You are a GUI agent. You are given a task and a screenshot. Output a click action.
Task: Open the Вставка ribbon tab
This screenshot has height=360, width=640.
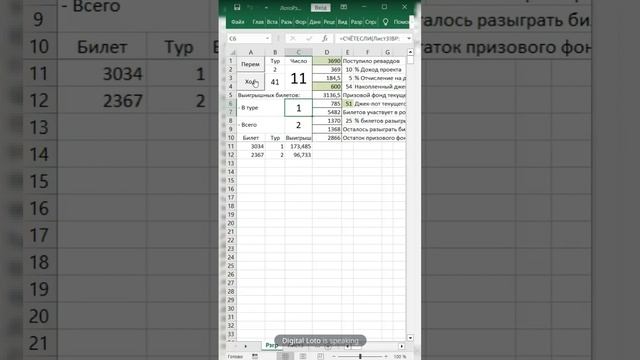pyautogui.click(x=272, y=22)
